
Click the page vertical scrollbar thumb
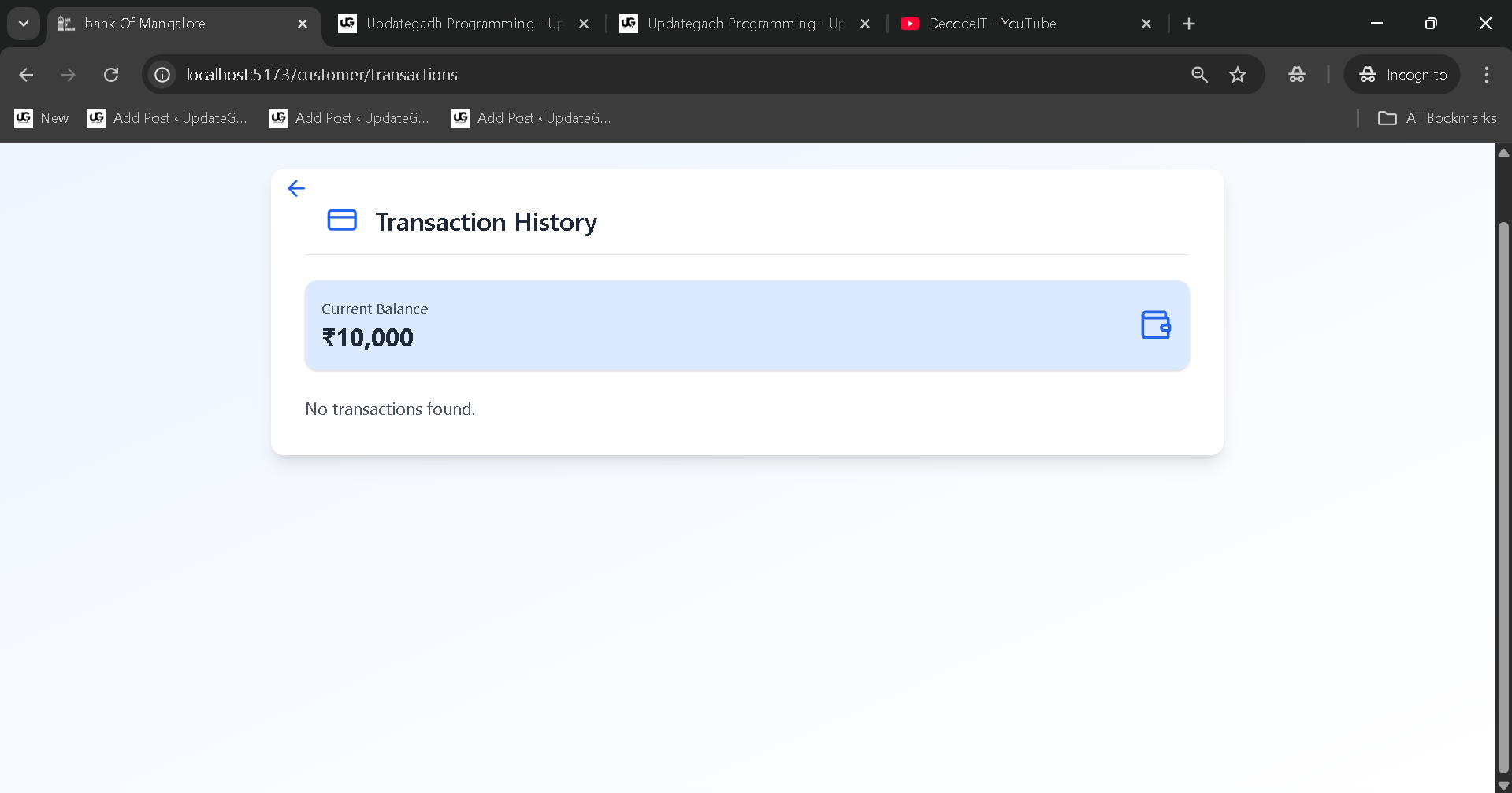click(1503, 496)
